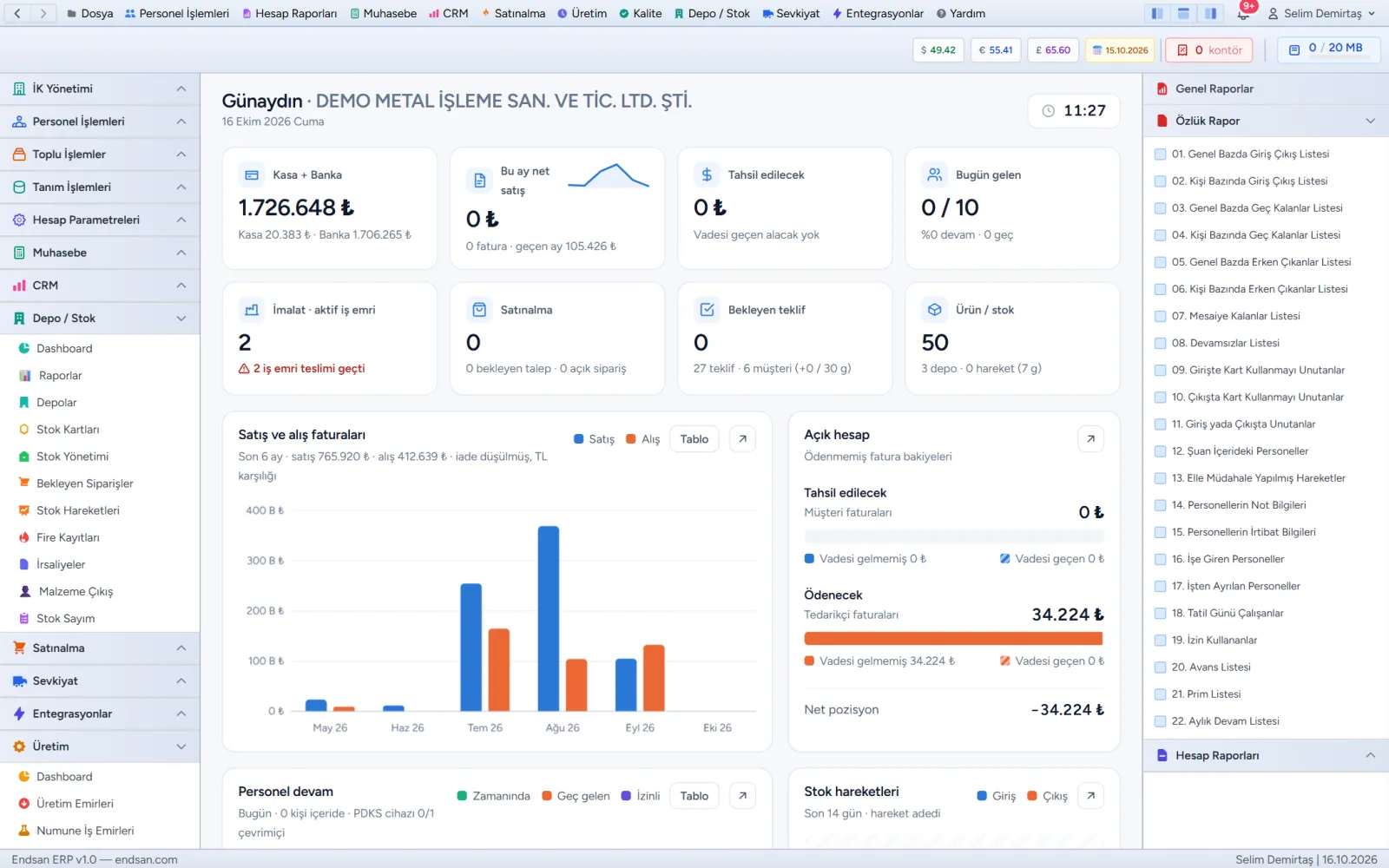Open Açık hesap detail arrow icon
Screen dimensions: 1389x868
point(1090,439)
